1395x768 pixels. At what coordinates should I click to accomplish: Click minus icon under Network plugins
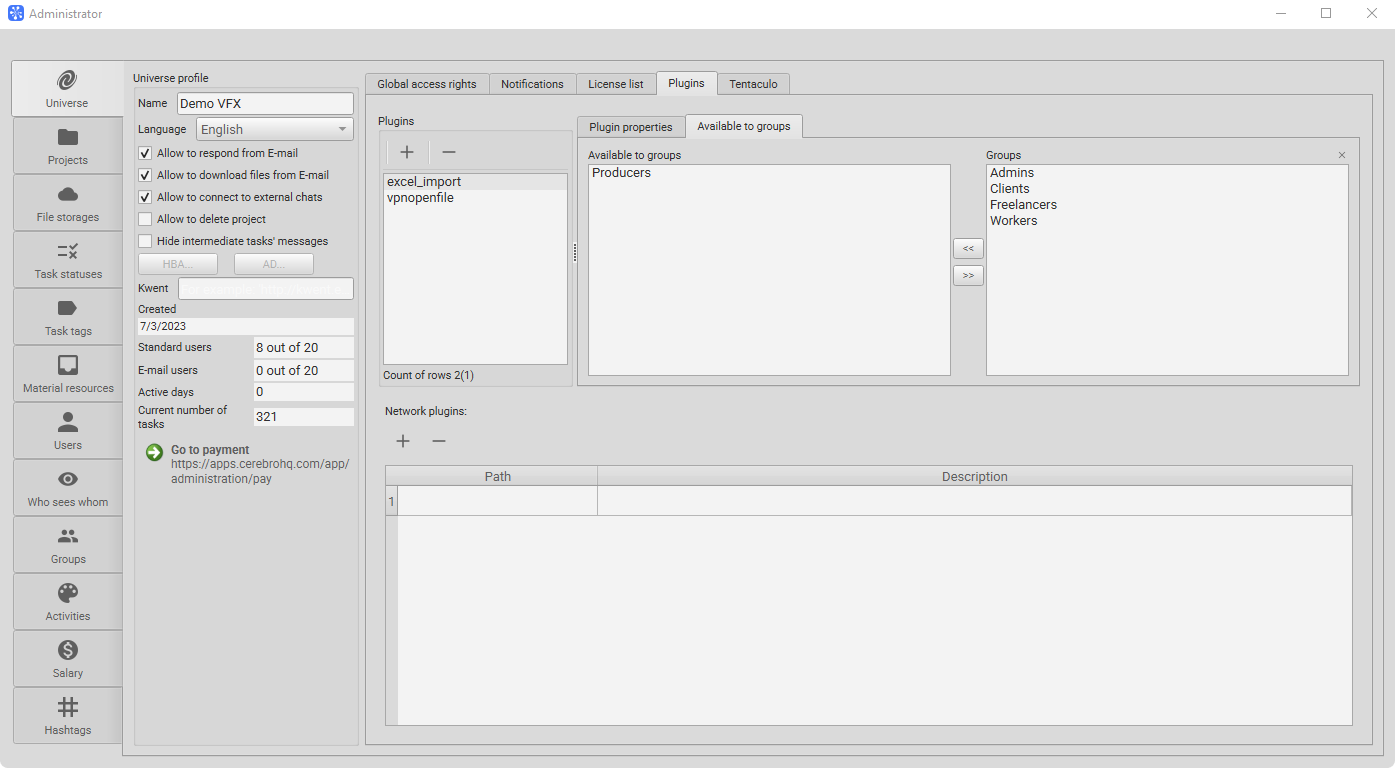(439, 441)
